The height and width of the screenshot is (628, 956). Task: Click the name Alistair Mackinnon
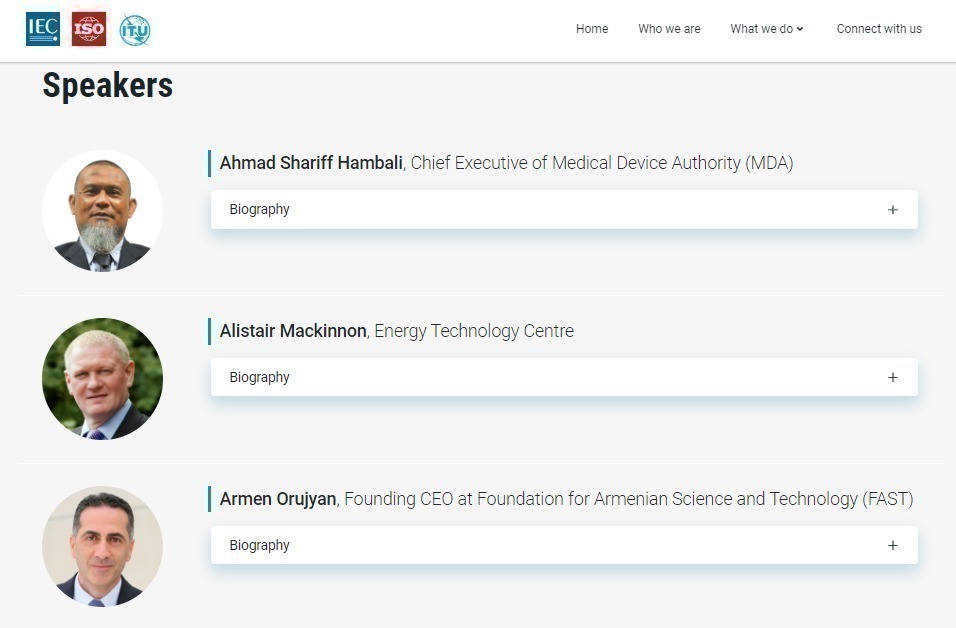(293, 331)
